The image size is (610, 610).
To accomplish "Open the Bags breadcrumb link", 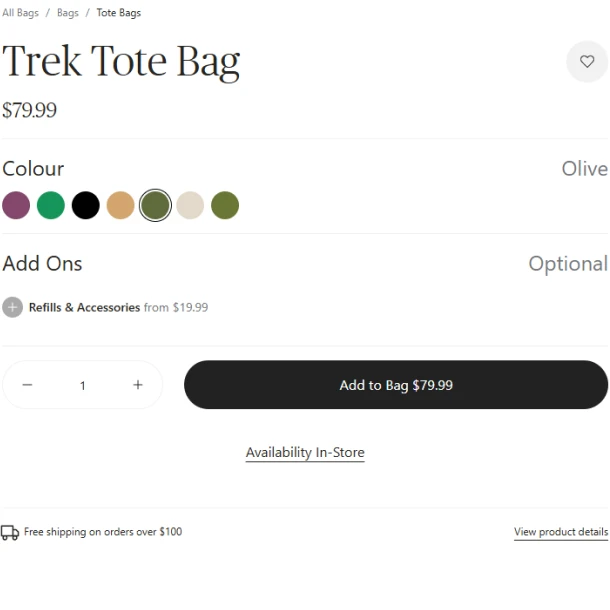I will (x=68, y=13).
